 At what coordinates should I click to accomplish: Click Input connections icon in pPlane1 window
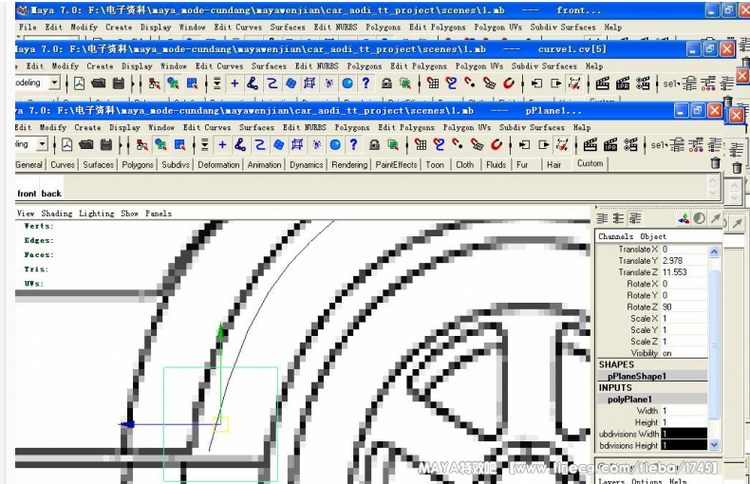tap(525, 144)
